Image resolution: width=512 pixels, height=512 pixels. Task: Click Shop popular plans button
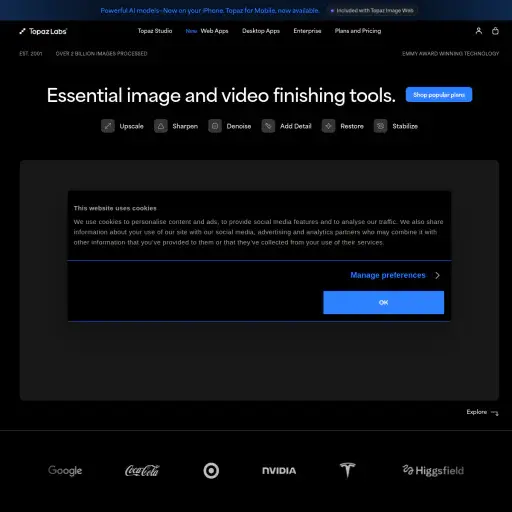click(439, 95)
